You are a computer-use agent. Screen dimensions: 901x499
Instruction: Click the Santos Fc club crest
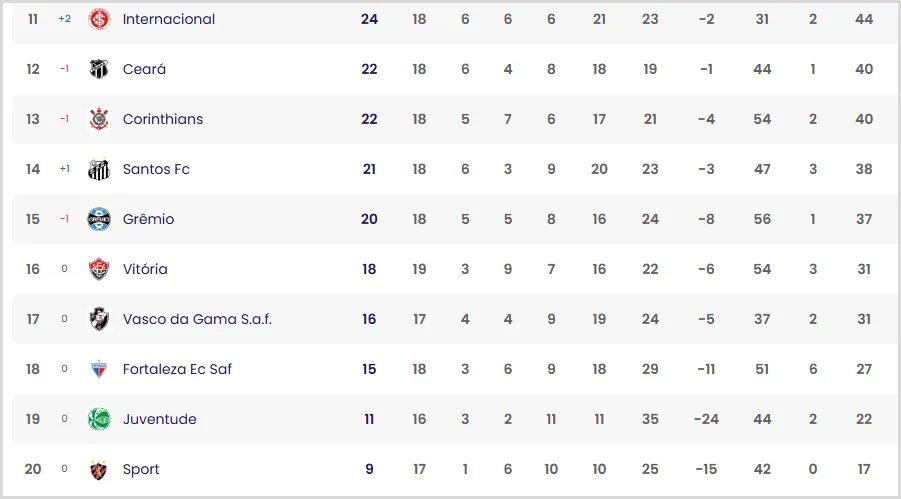(x=99, y=169)
